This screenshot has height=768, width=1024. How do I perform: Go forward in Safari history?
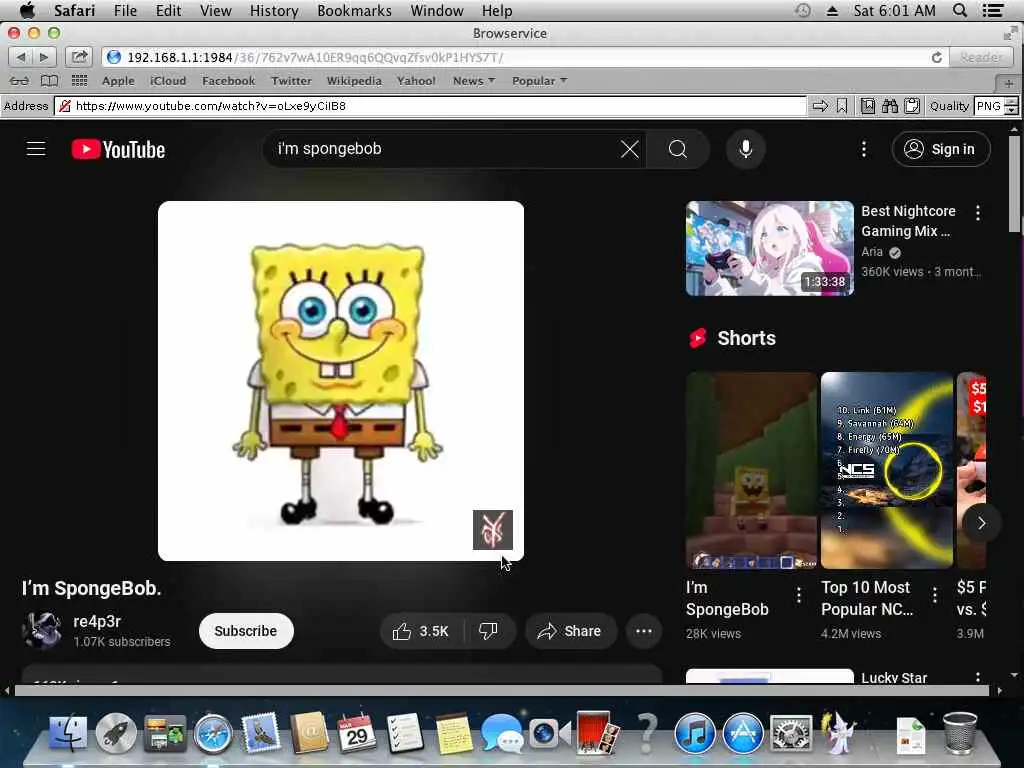[44, 57]
